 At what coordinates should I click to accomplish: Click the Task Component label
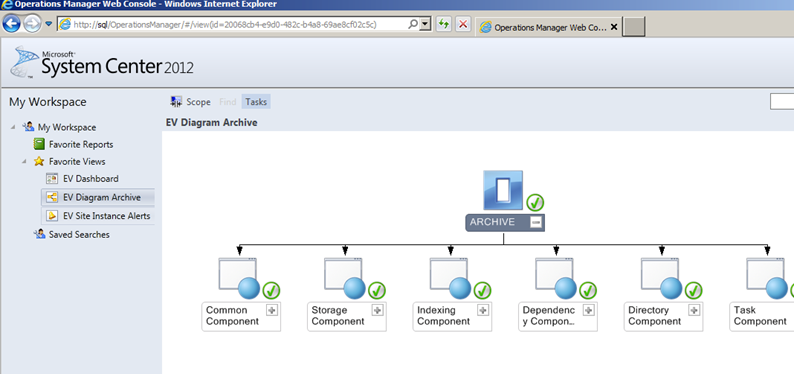760,316
